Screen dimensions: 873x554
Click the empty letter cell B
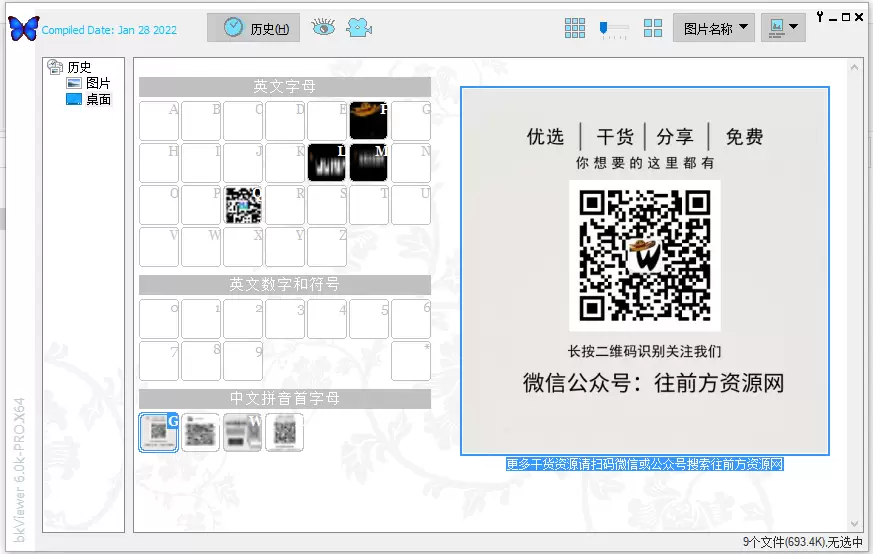201,120
